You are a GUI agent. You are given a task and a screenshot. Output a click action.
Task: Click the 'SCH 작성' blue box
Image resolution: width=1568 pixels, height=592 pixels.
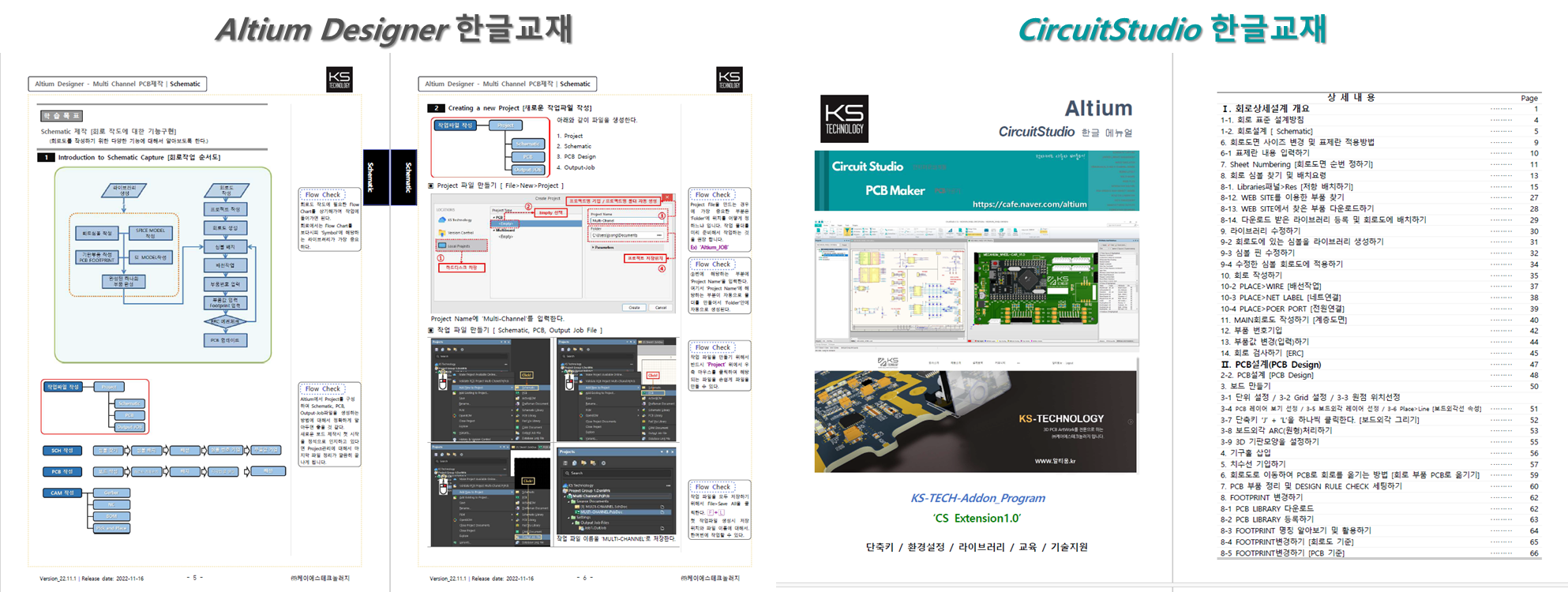pos(62,451)
